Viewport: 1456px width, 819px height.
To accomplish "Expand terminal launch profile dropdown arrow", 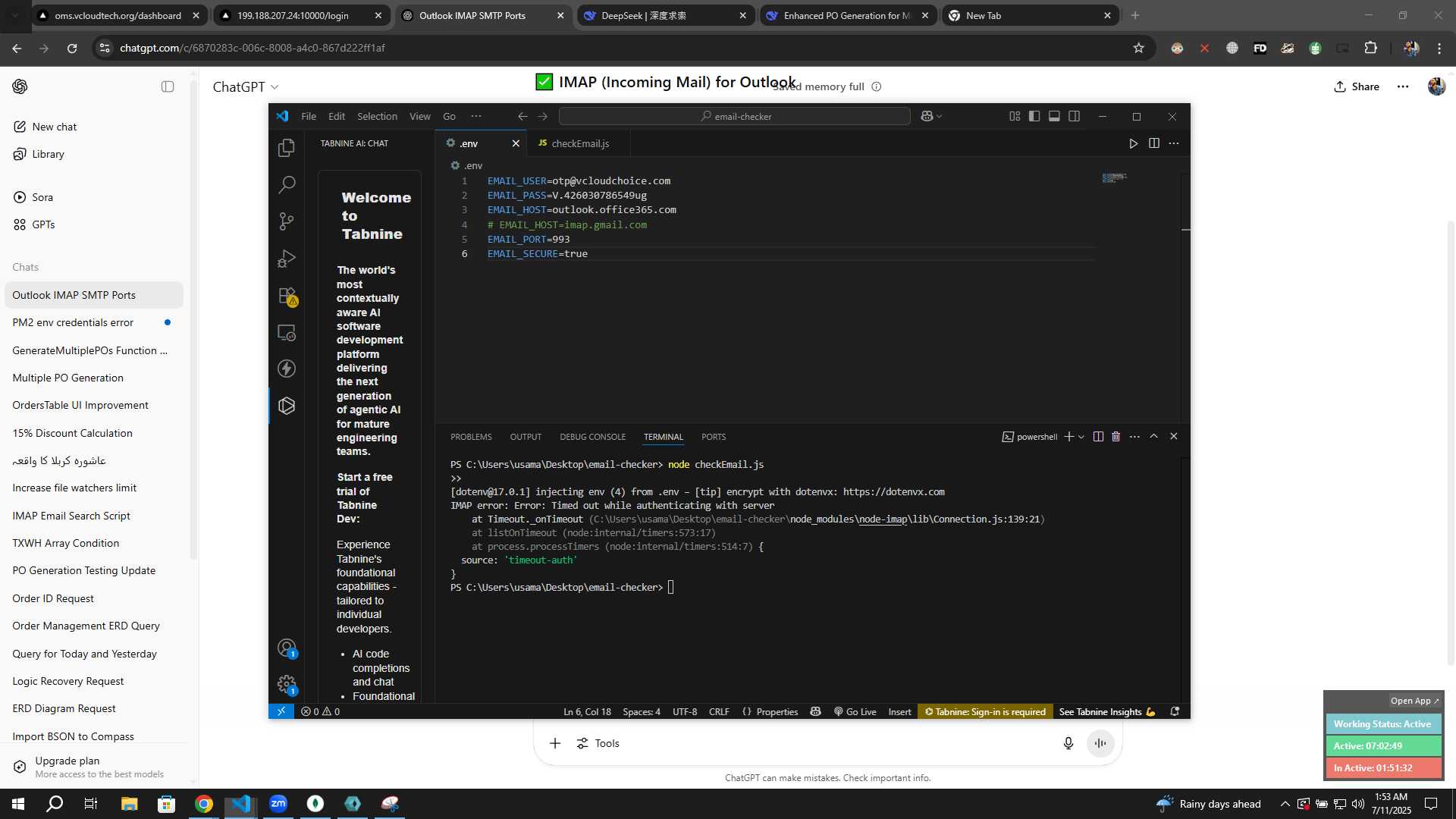I will 1081,437.
